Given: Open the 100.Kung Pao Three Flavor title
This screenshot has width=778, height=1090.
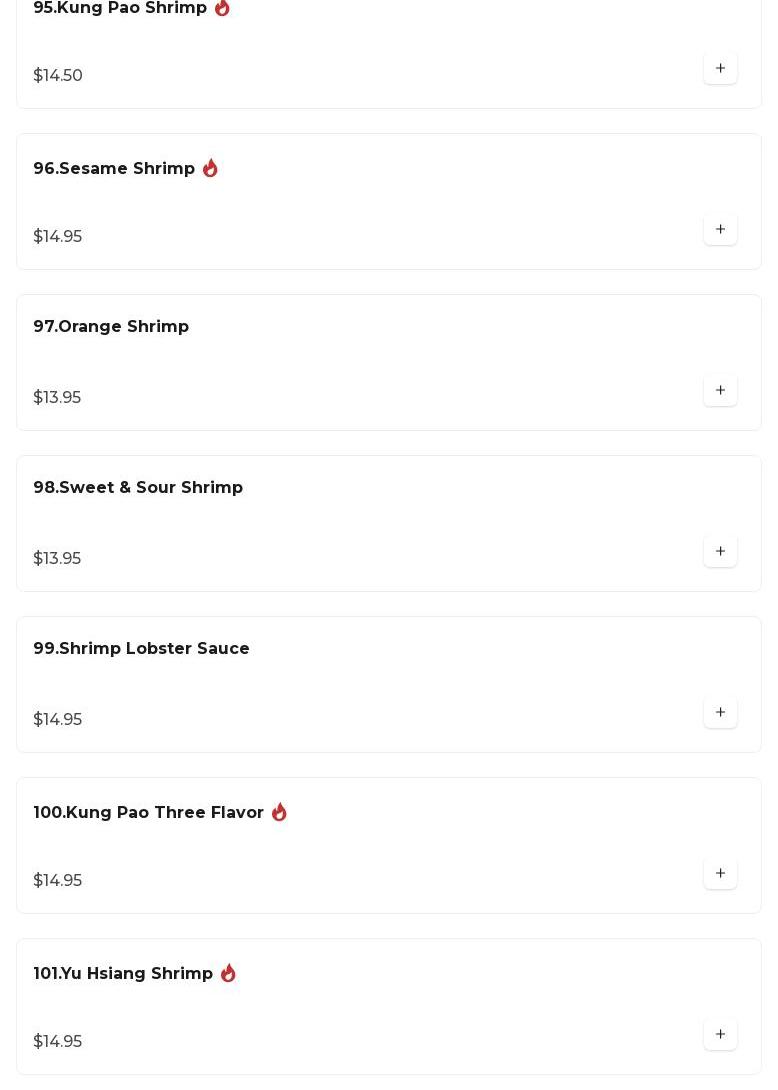Looking at the screenshot, I should click(x=148, y=813).
